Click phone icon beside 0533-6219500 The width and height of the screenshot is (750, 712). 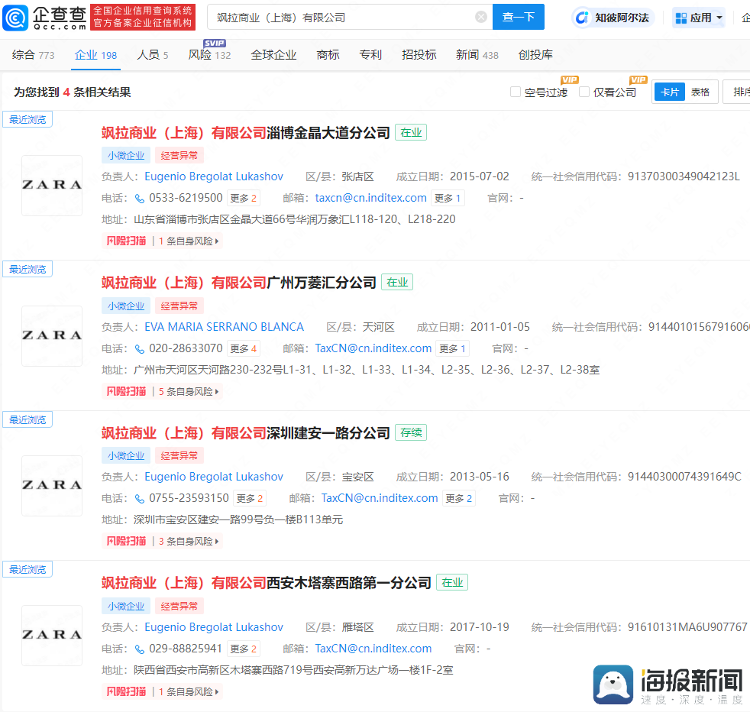139,198
